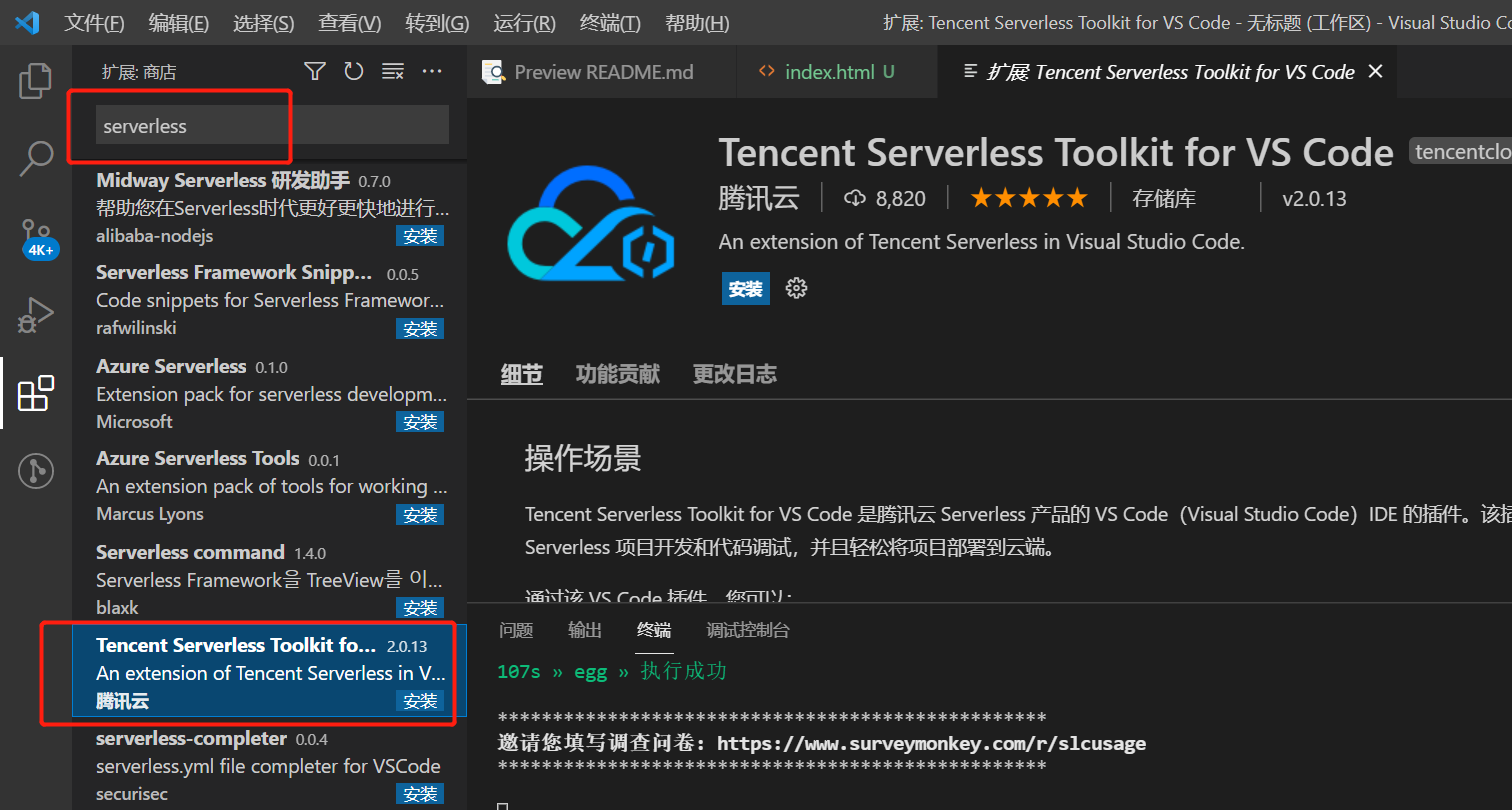The height and width of the screenshot is (810, 1512).
Task: Open the Run and Debug view
Action: pos(35,315)
